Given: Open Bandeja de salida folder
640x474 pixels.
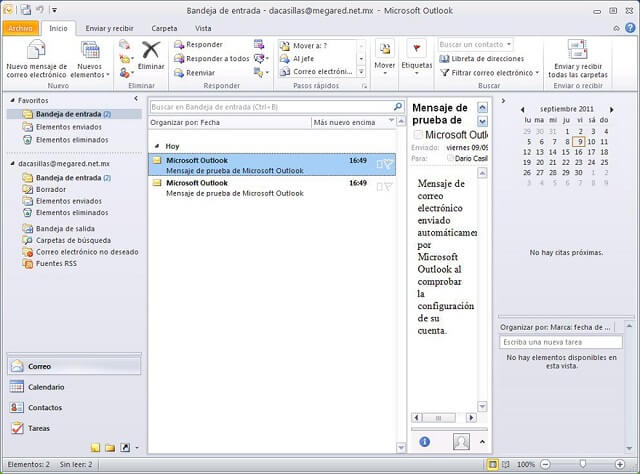Looking at the screenshot, I should (x=65, y=229).
